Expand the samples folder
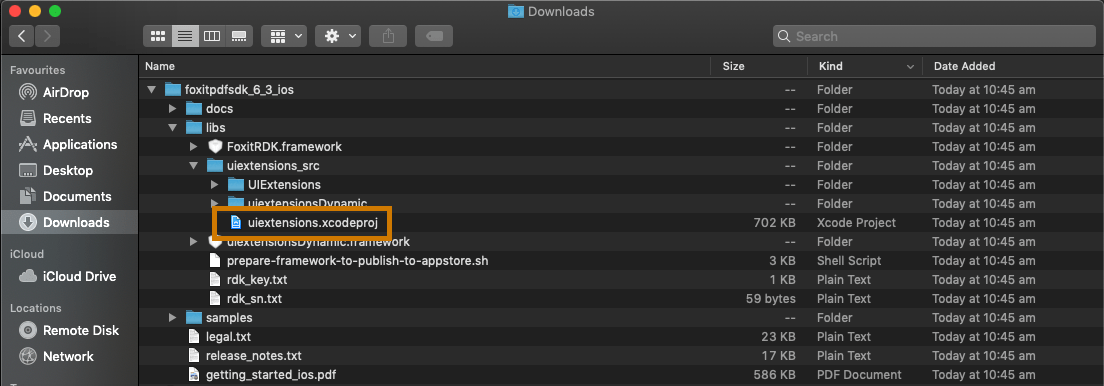Viewport: 1104px width, 386px height. click(173, 318)
